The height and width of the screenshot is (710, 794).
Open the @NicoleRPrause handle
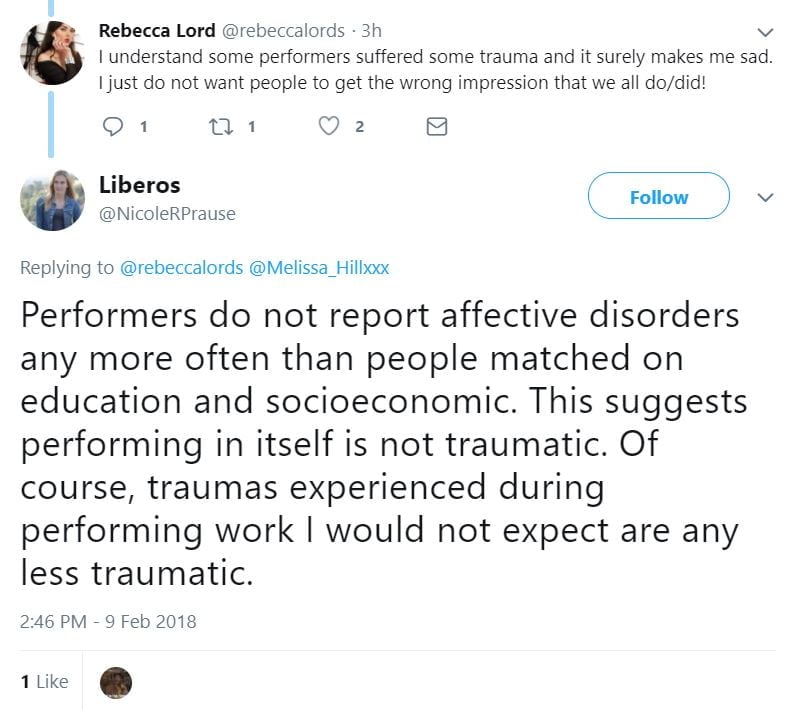[167, 213]
